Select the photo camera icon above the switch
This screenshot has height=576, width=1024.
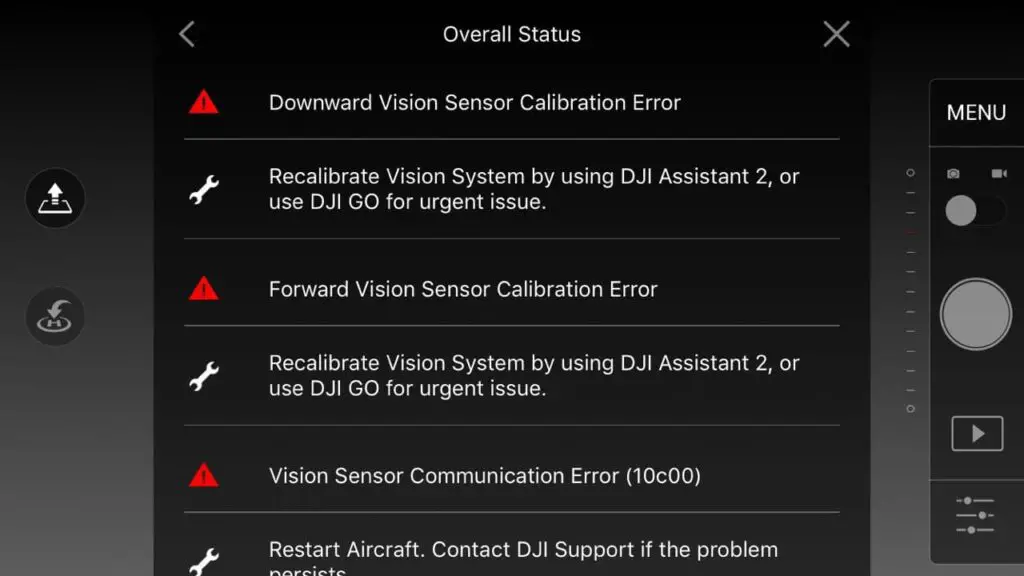tap(950, 172)
